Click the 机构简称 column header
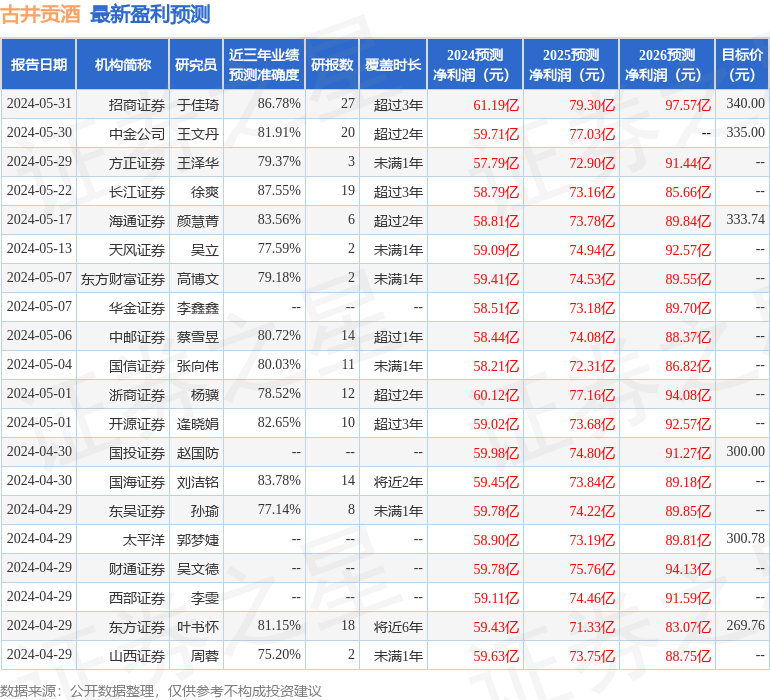This screenshot has height=700, width=770. coord(123,64)
